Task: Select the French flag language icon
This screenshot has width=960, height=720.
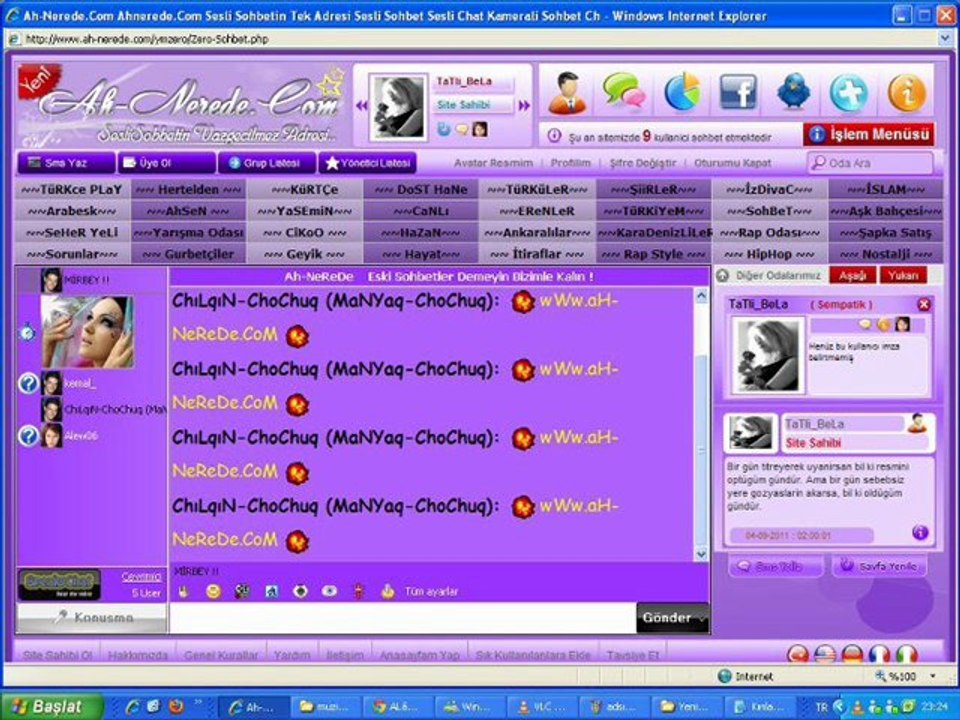Action: (879, 654)
